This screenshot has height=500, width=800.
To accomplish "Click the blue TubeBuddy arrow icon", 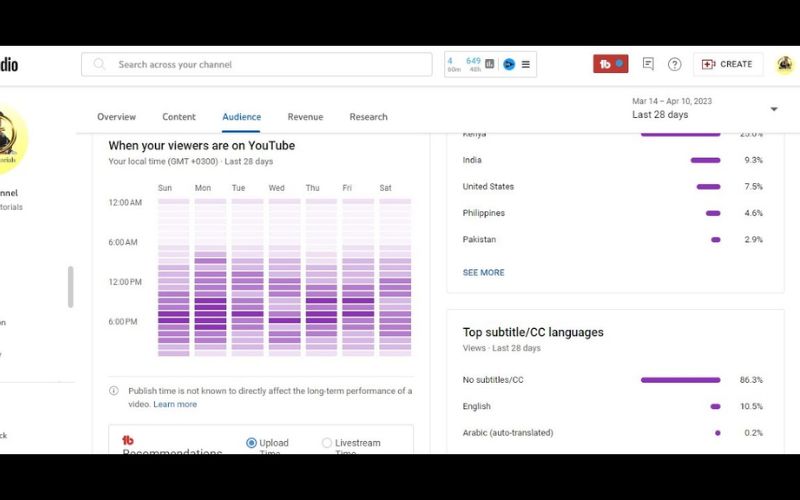I will coord(509,64).
